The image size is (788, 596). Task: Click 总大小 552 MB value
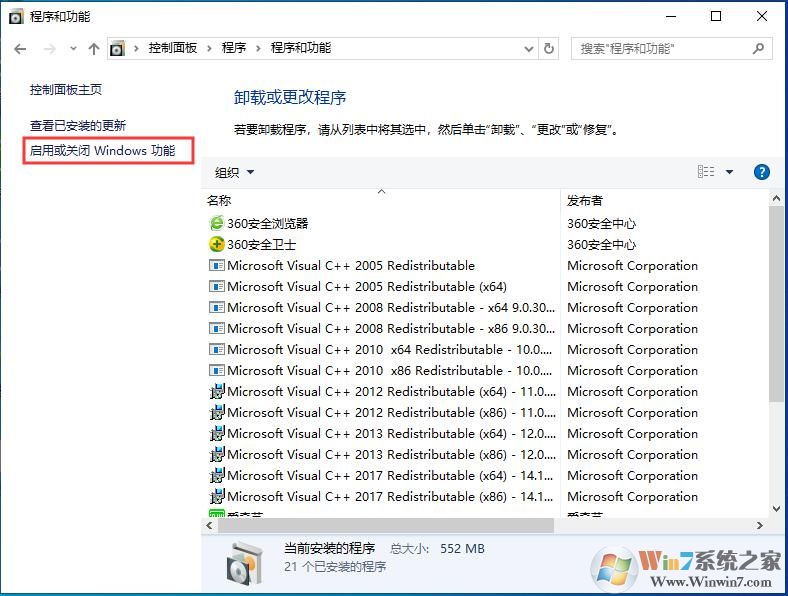tap(462, 549)
